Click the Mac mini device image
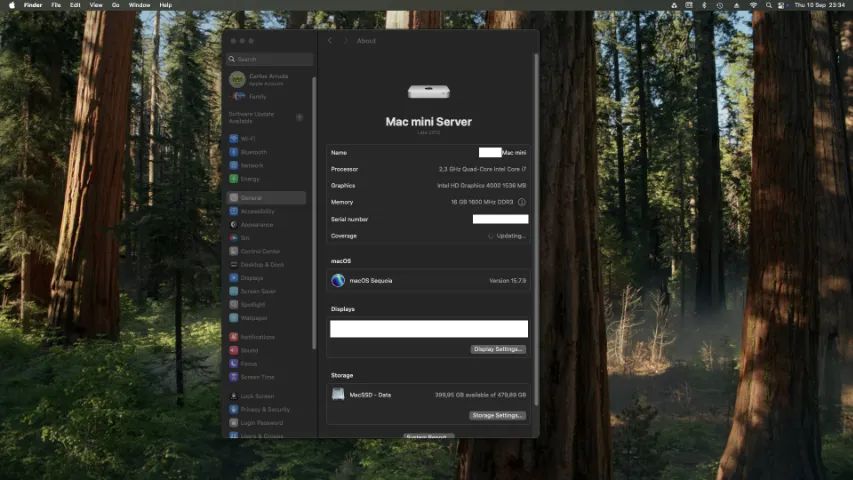 (x=429, y=91)
